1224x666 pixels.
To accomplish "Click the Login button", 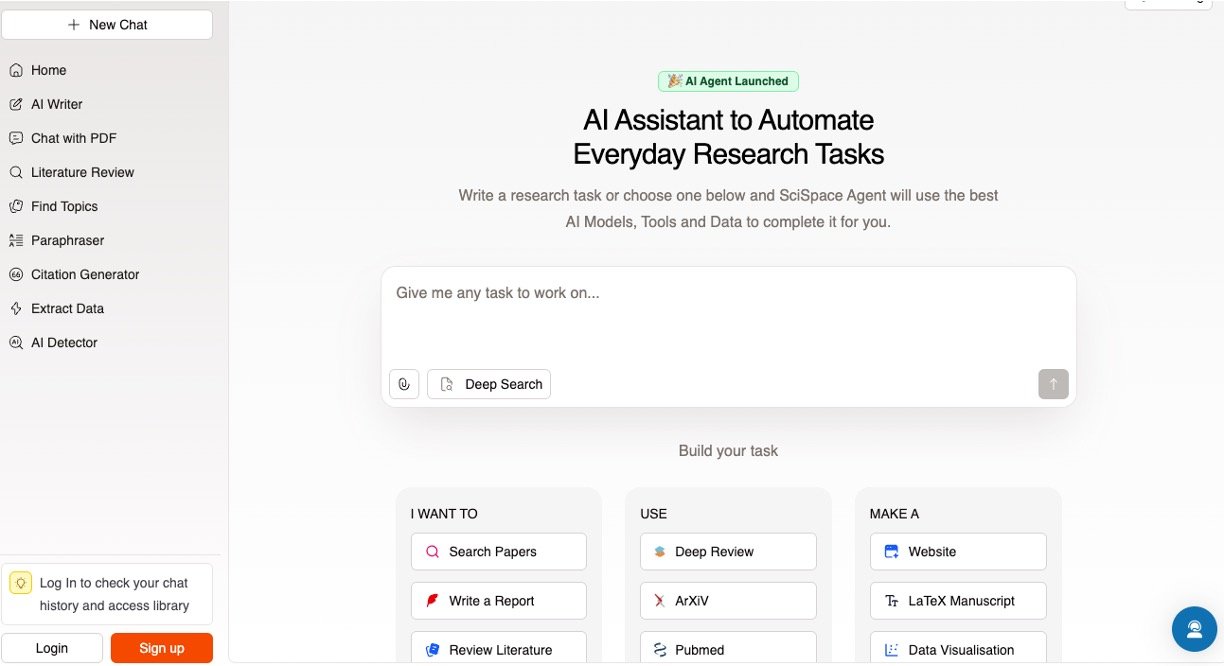I will click(52, 648).
